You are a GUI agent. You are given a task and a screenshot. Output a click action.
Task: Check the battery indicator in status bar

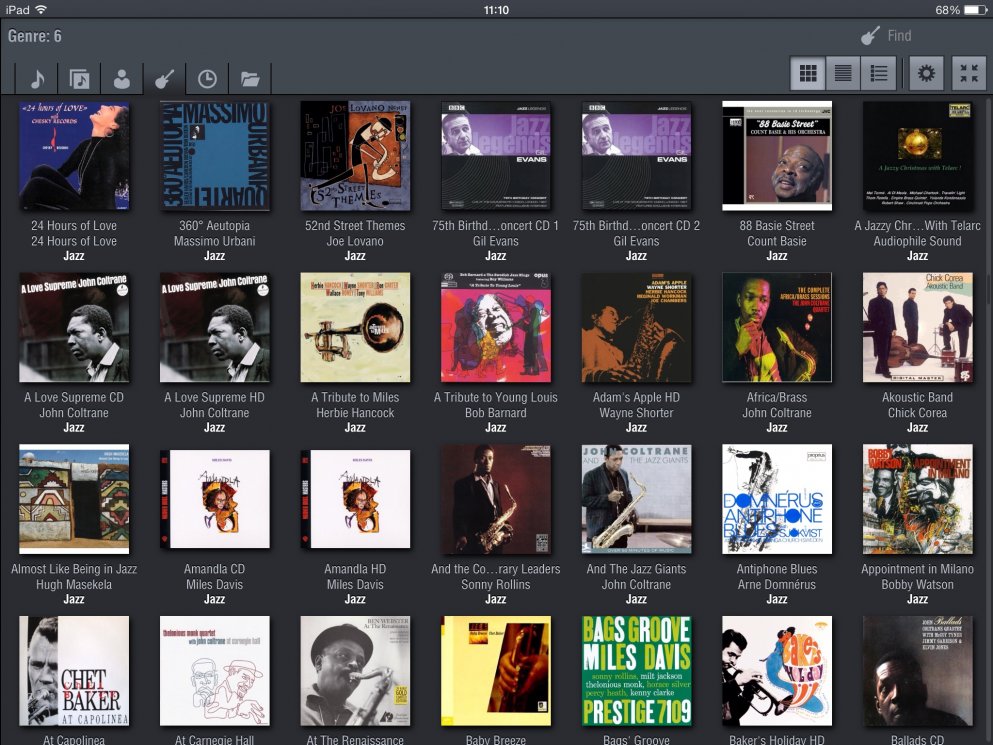coord(975,10)
